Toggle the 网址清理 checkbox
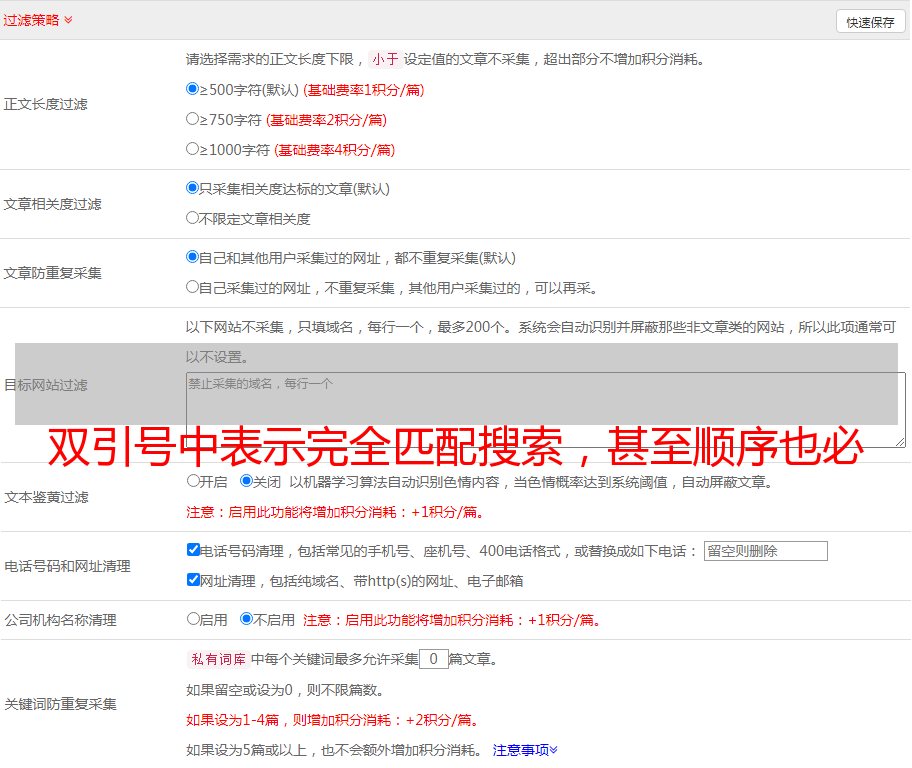This screenshot has height=768, width=912. click(x=193, y=580)
